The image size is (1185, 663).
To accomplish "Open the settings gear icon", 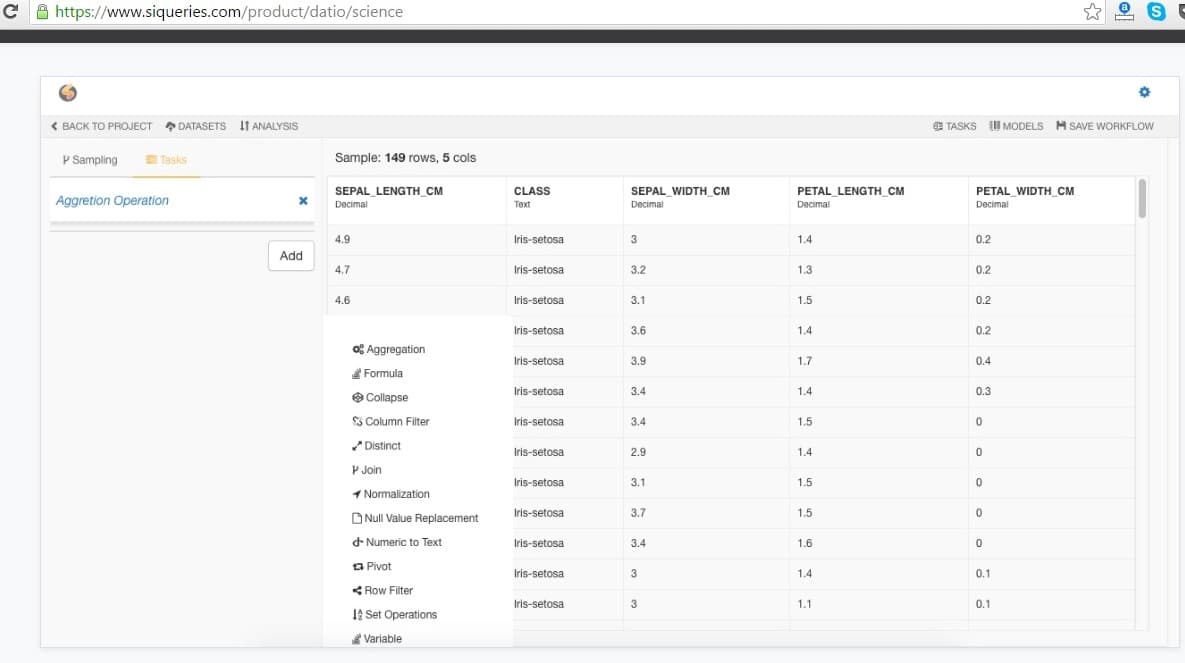I will [x=1144, y=92].
